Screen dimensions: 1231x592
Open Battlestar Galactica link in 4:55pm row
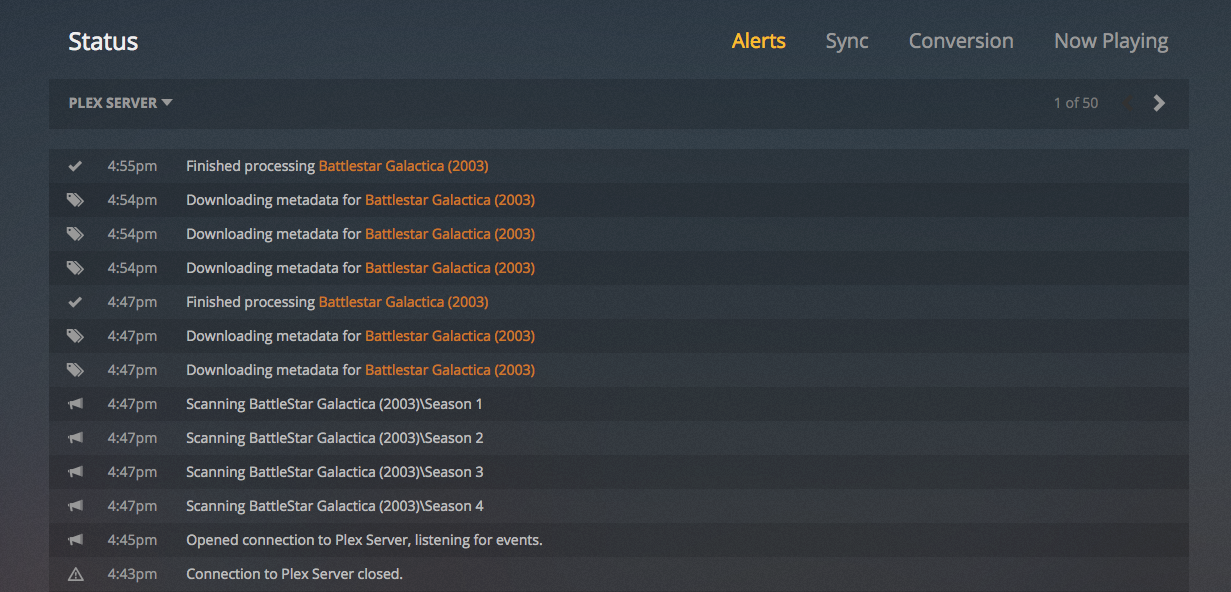point(403,166)
